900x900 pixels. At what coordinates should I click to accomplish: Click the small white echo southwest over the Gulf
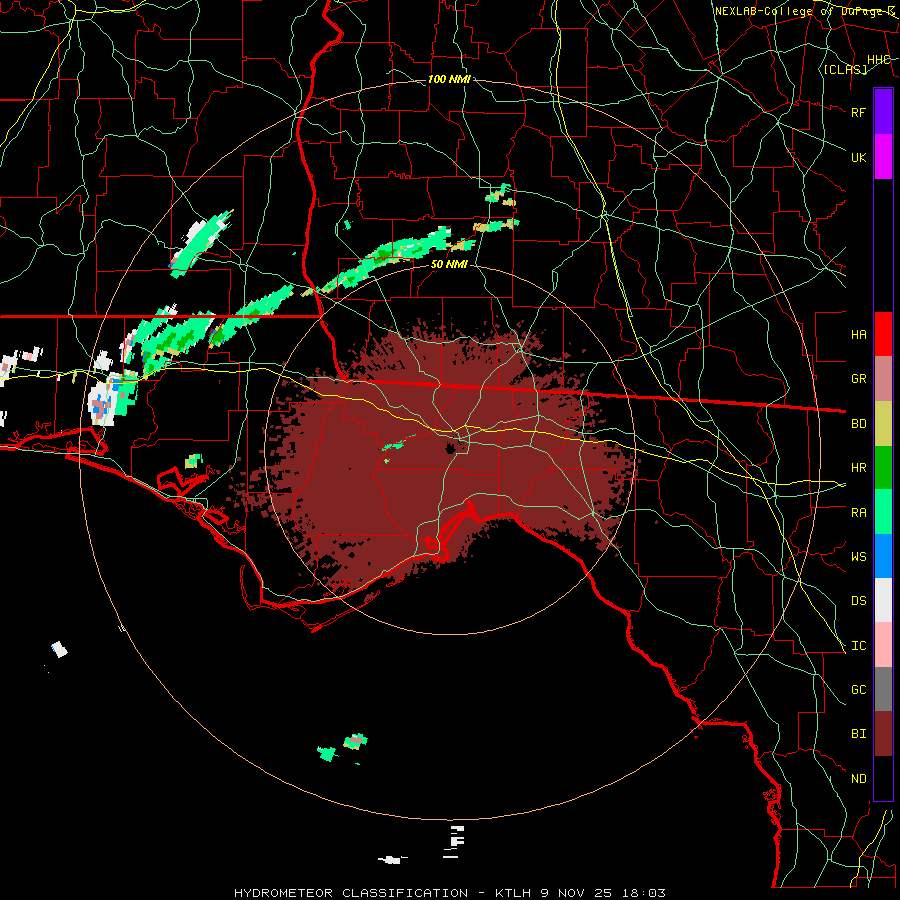pyautogui.click(x=59, y=650)
